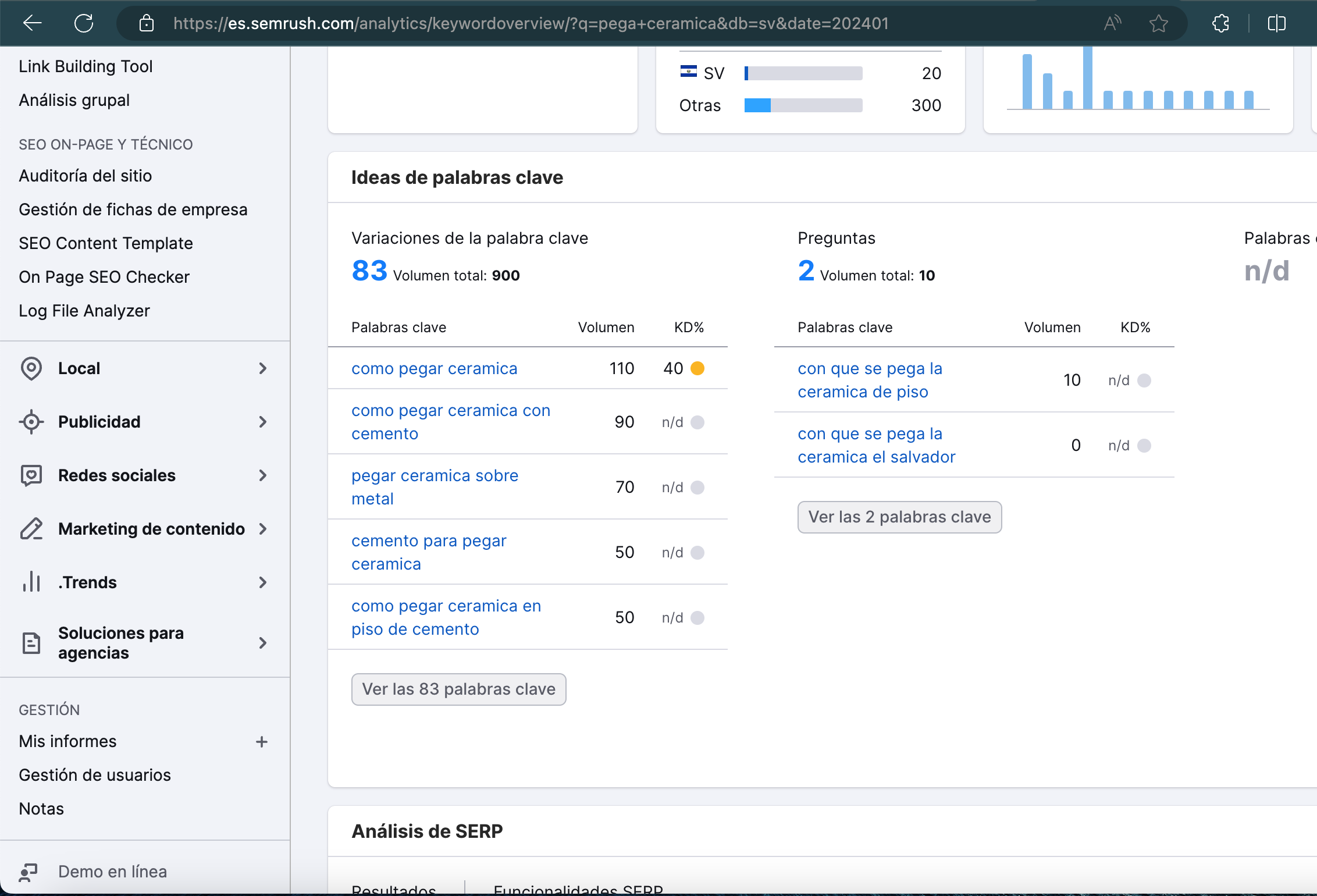The height and width of the screenshot is (896, 1317).
Task: Click the Funcionalidades SERP tab
Action: coord(578,889)
